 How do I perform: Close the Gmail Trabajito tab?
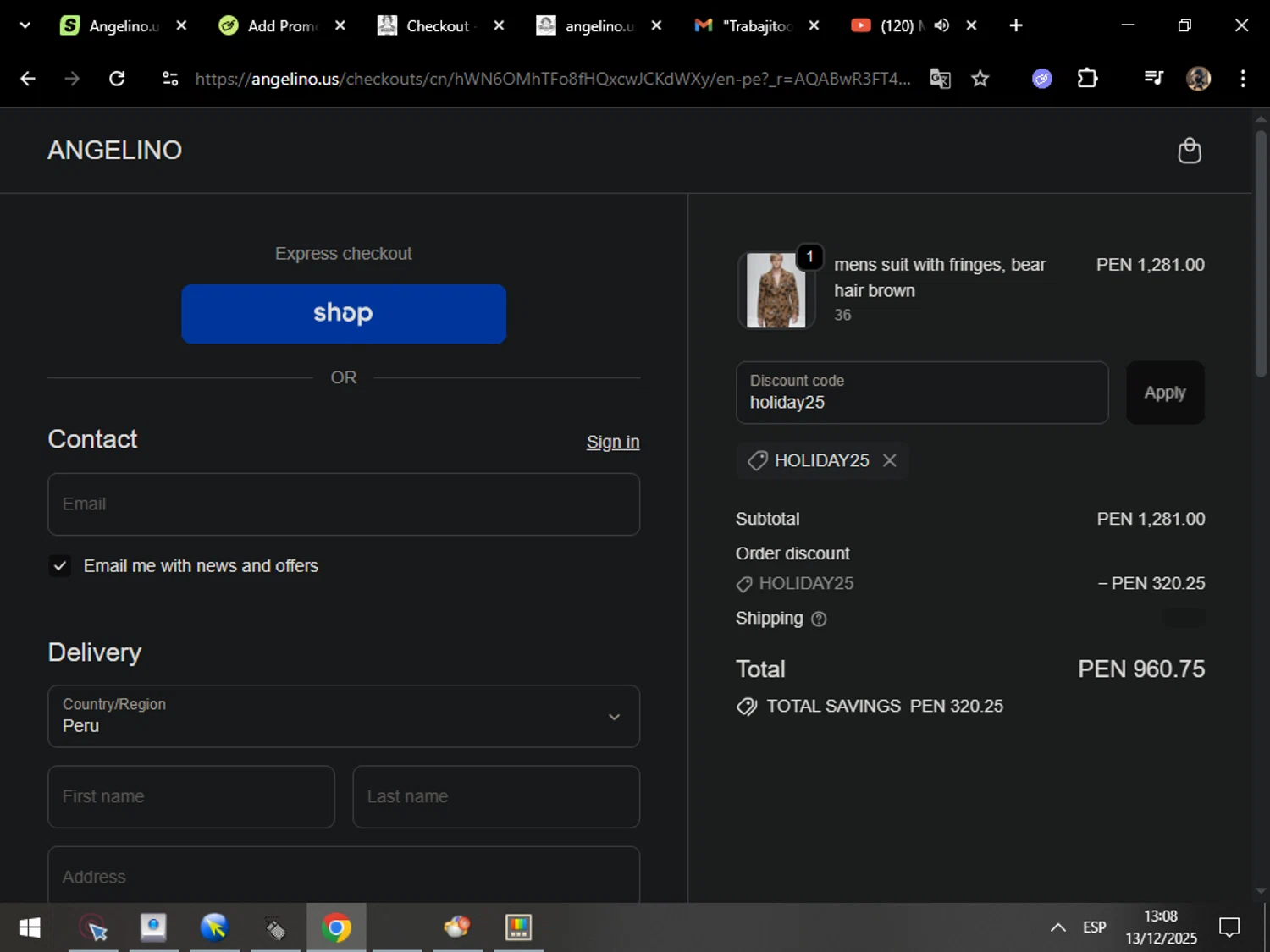coord(814,25)
